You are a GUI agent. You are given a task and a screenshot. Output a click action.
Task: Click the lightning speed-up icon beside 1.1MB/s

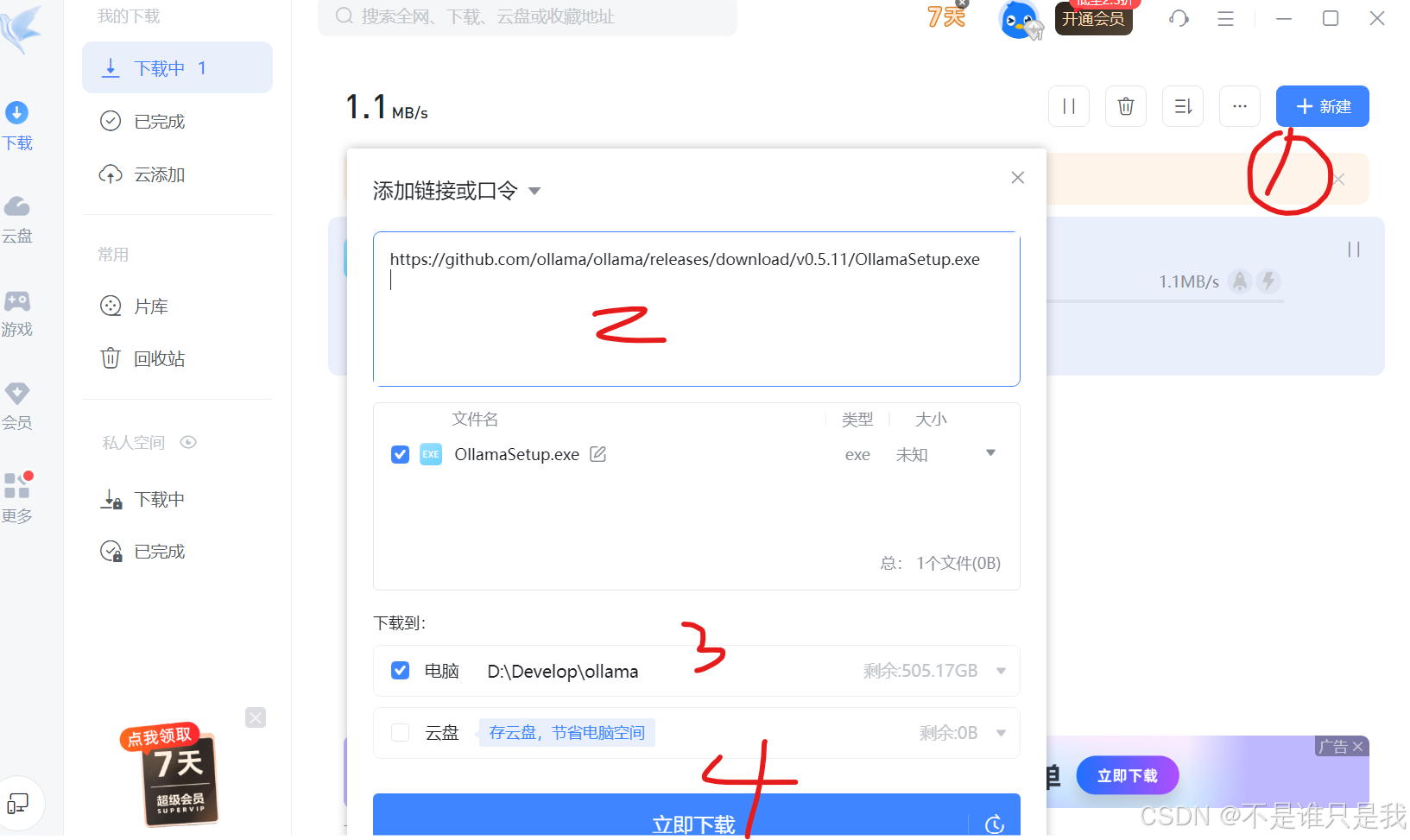[x=1268, y=281]
